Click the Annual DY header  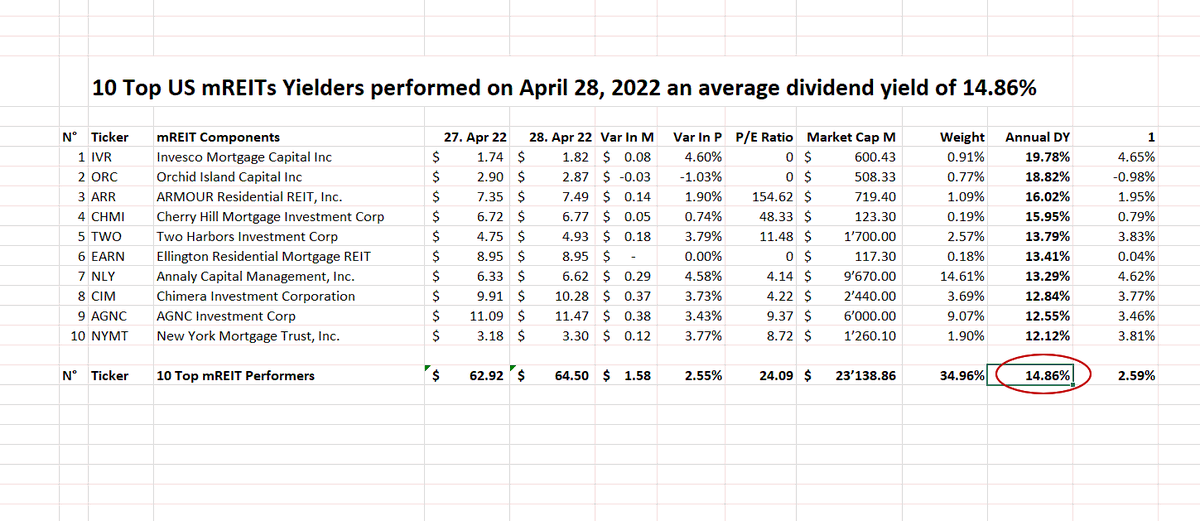pyautogui.click(x=1037, y=137)
